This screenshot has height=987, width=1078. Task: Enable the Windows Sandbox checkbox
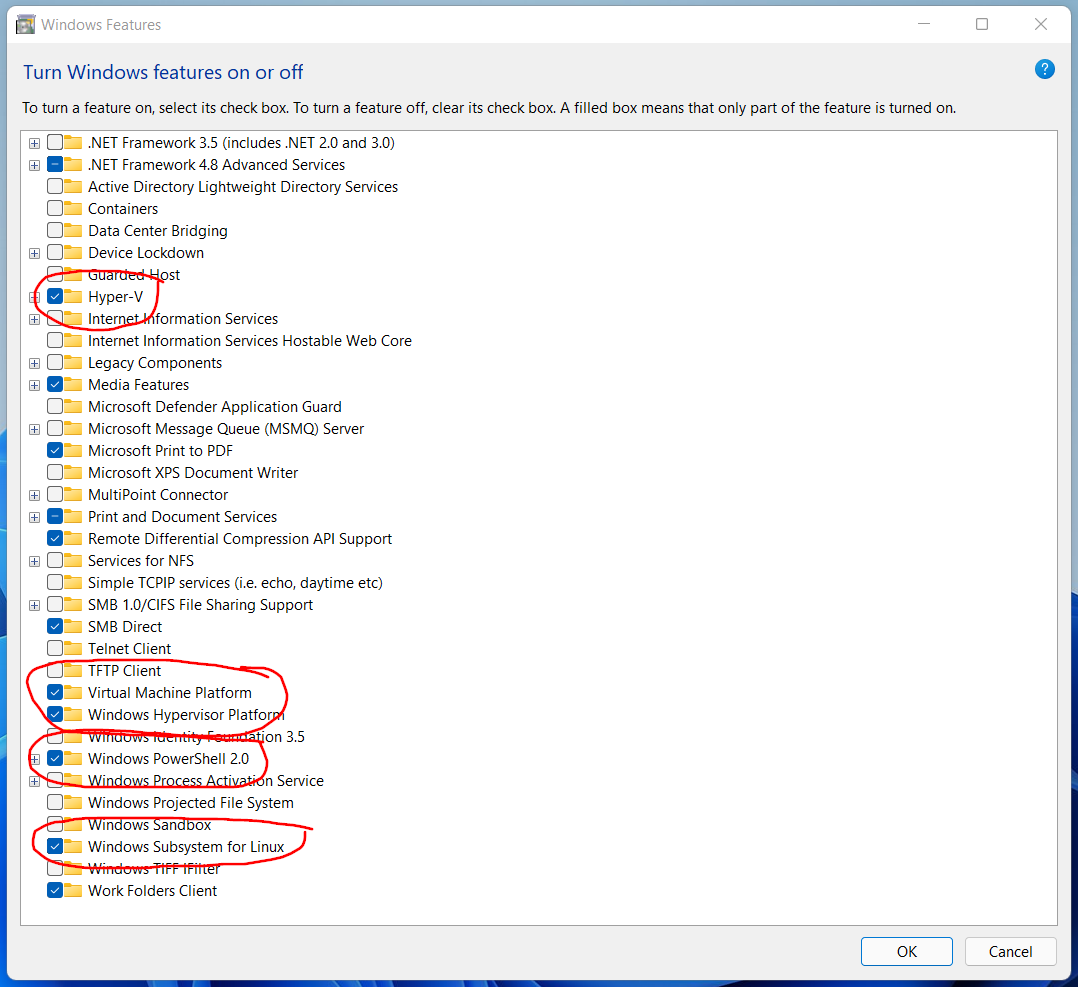pos(55,824)
